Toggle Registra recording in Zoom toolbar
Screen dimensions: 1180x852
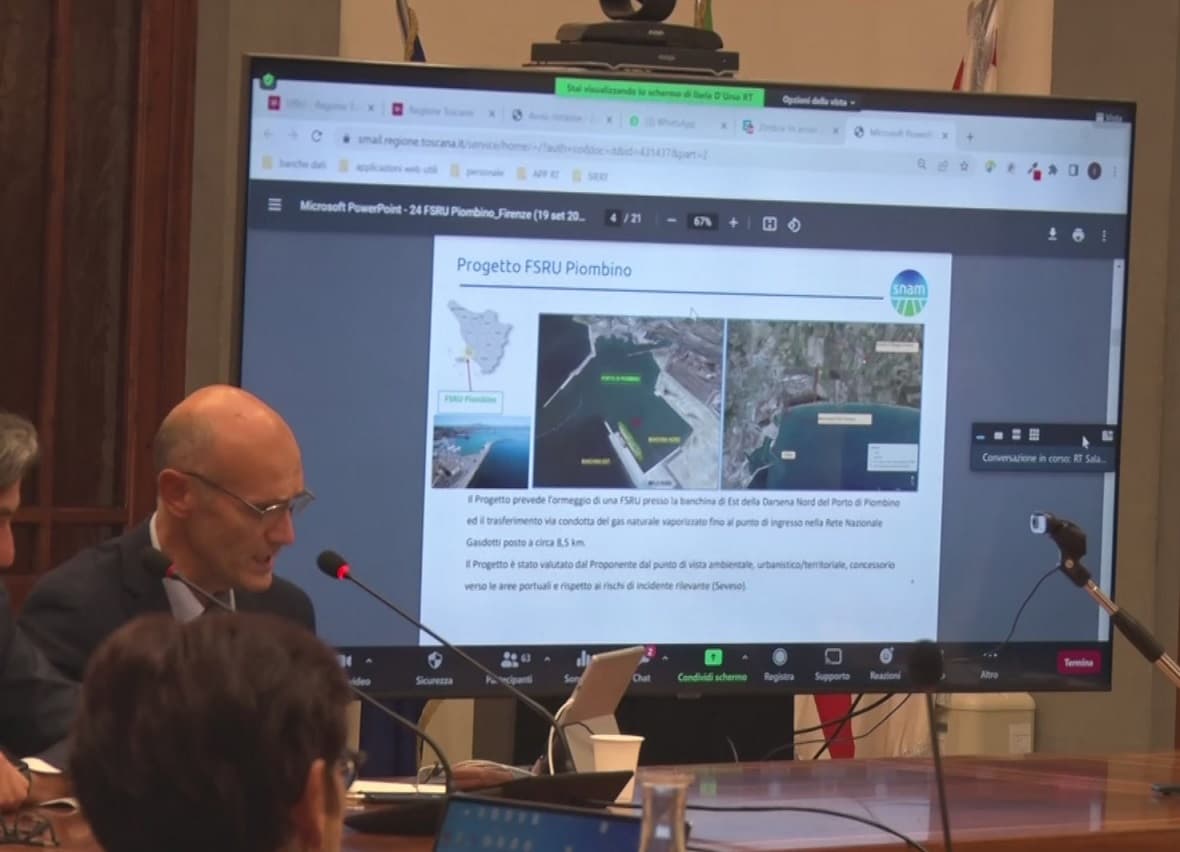pos(779,665)
